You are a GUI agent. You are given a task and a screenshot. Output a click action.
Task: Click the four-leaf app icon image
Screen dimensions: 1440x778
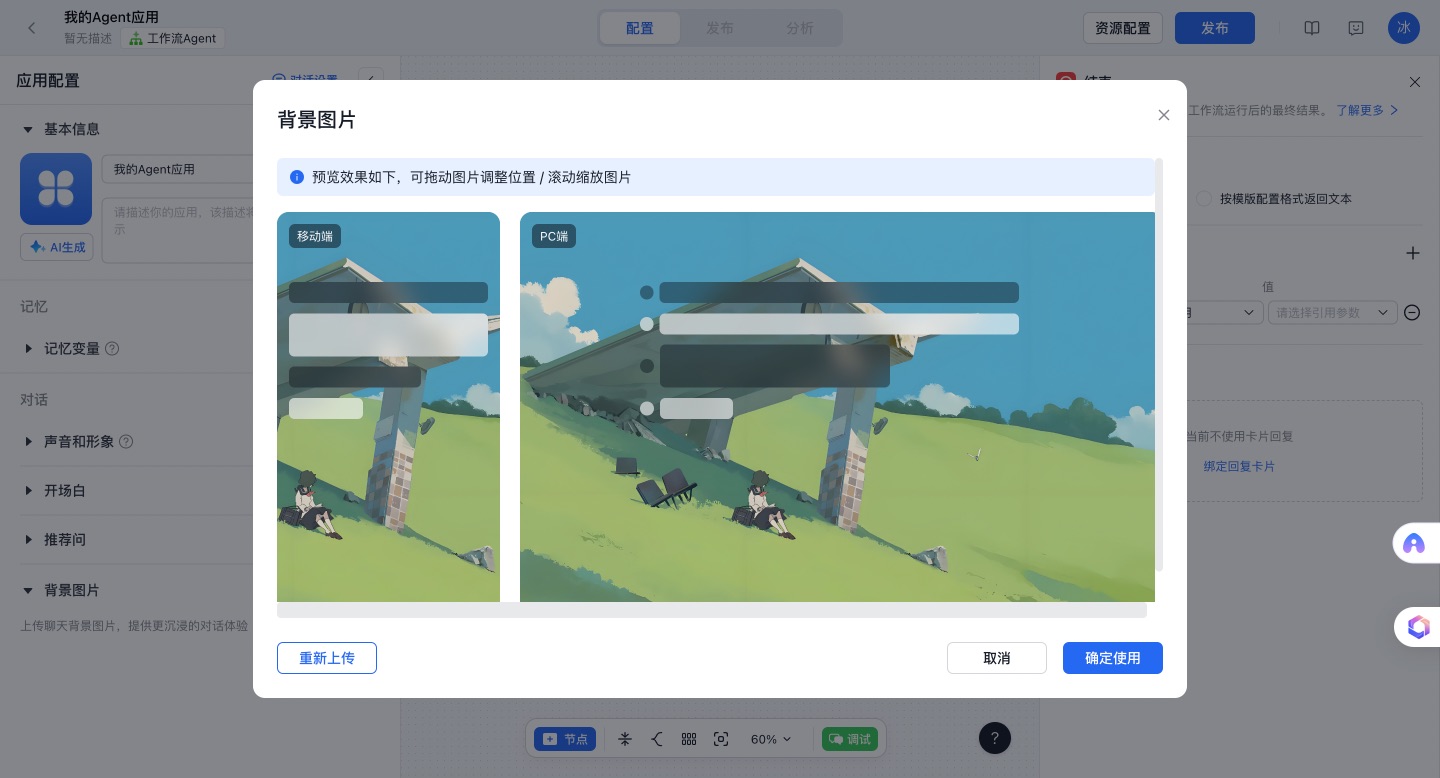pyautogui.click(x=56, y=189)
